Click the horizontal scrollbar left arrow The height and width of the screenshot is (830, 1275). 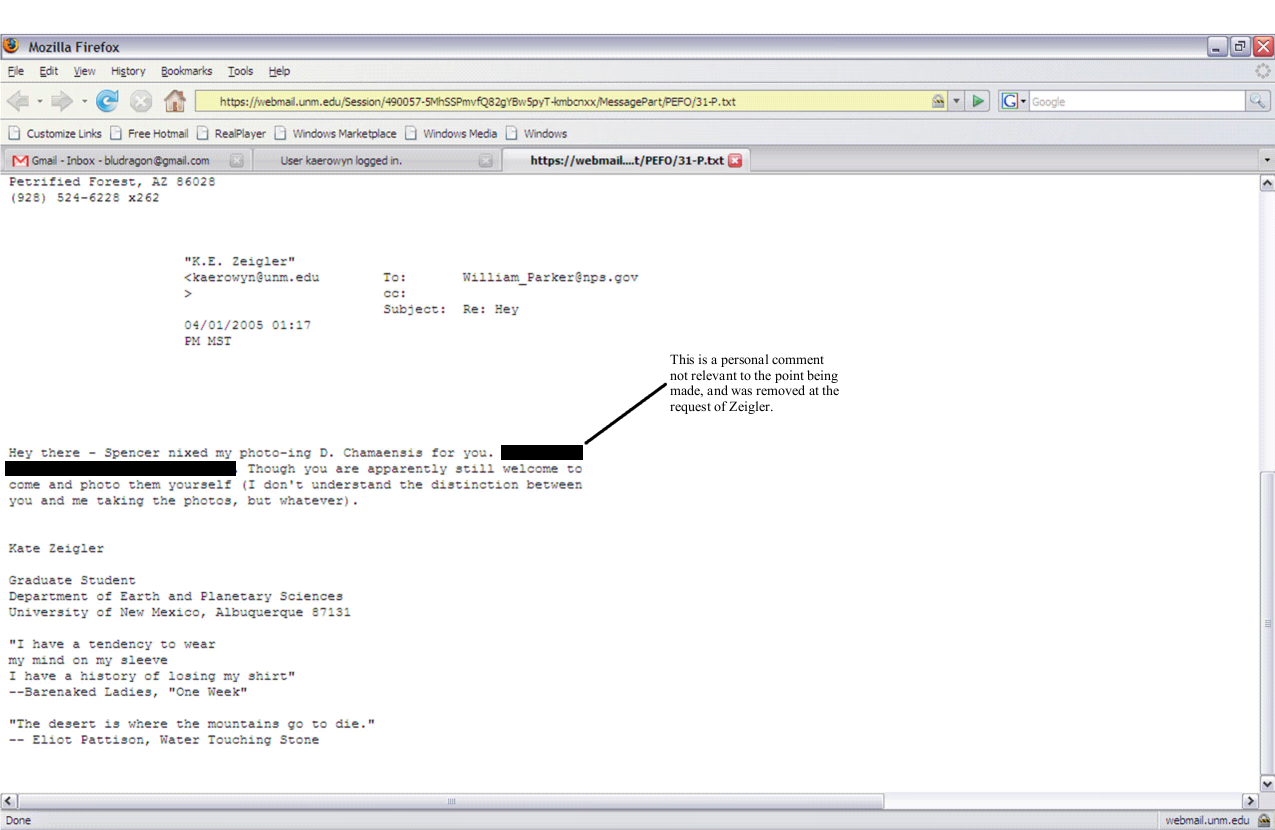click(x=9, y=801)
